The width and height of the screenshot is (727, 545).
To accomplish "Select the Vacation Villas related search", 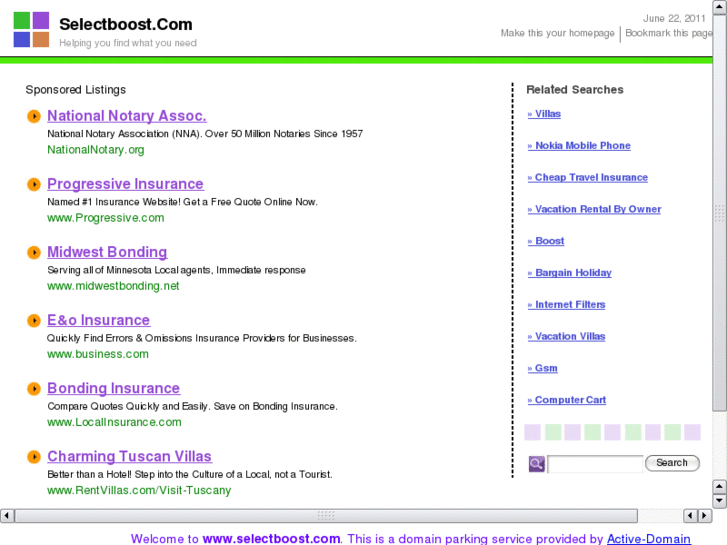I will coord(567,336).
